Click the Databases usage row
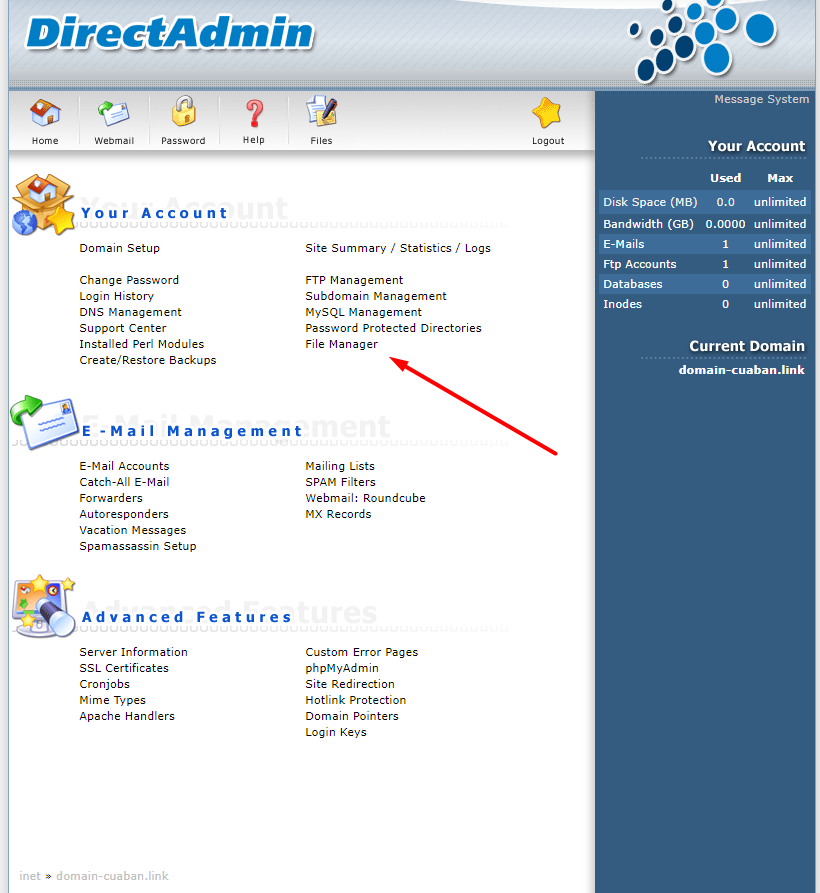This screenshot has width=820, height=893. click(x=704, y=284)
